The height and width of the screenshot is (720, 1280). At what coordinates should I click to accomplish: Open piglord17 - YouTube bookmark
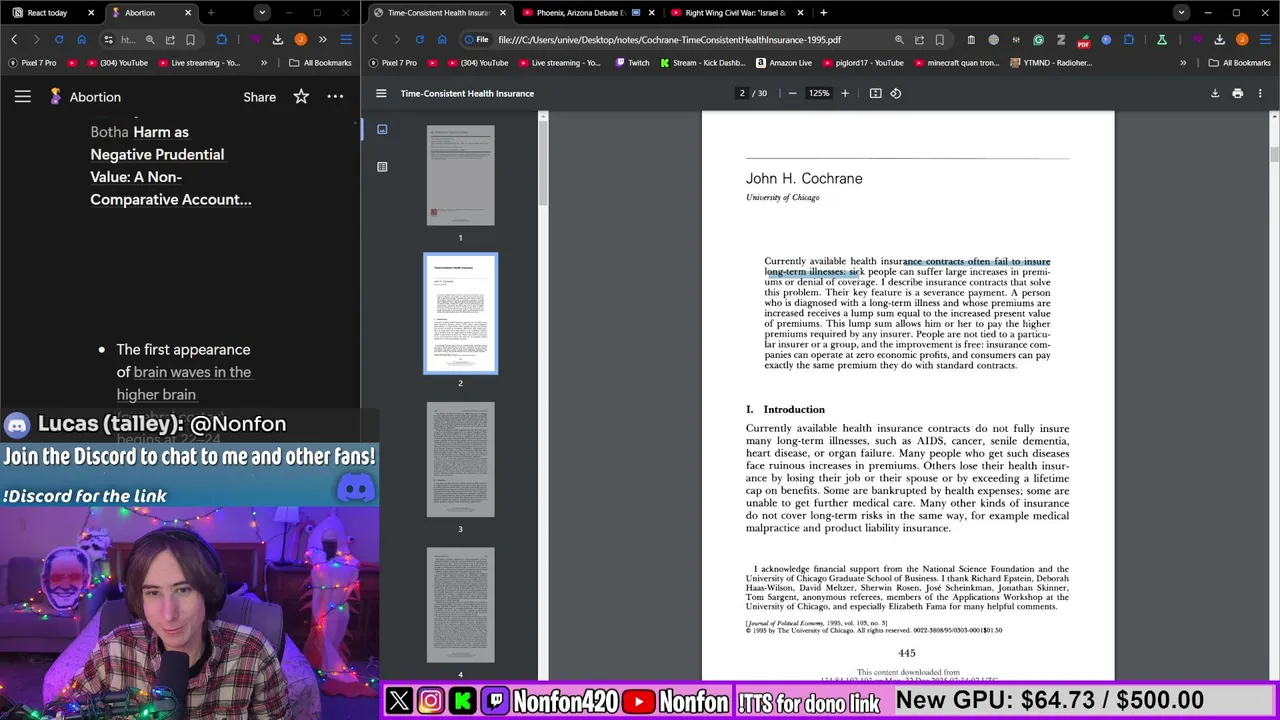(x=861, y=63)
